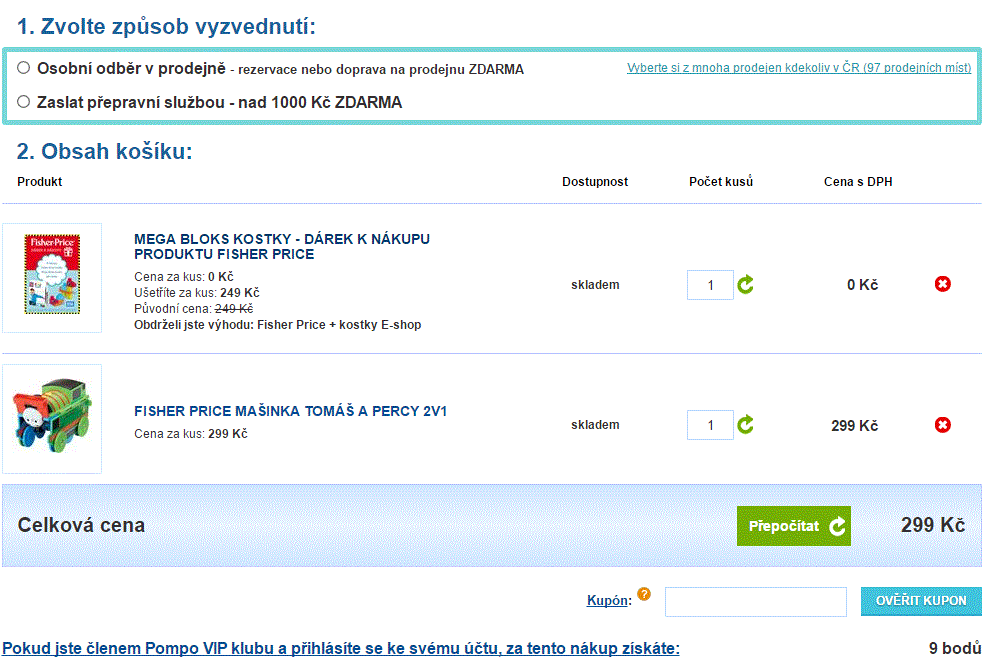Screen dimensions: 987x672
Task: Click the Kupón label link
Action: coord(608,601)
